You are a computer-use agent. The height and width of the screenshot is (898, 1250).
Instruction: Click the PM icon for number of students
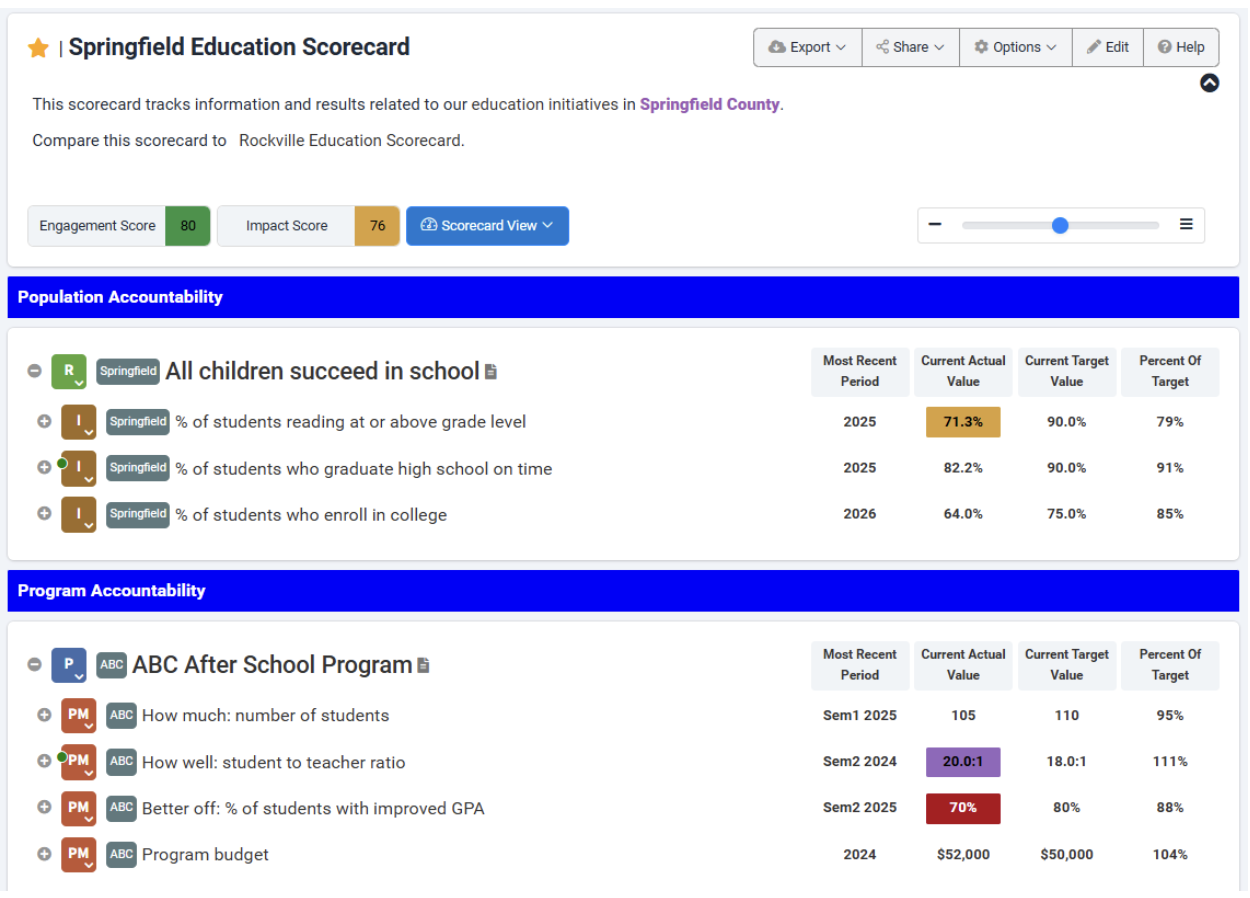pyautogui.click(x=78, y=715)
